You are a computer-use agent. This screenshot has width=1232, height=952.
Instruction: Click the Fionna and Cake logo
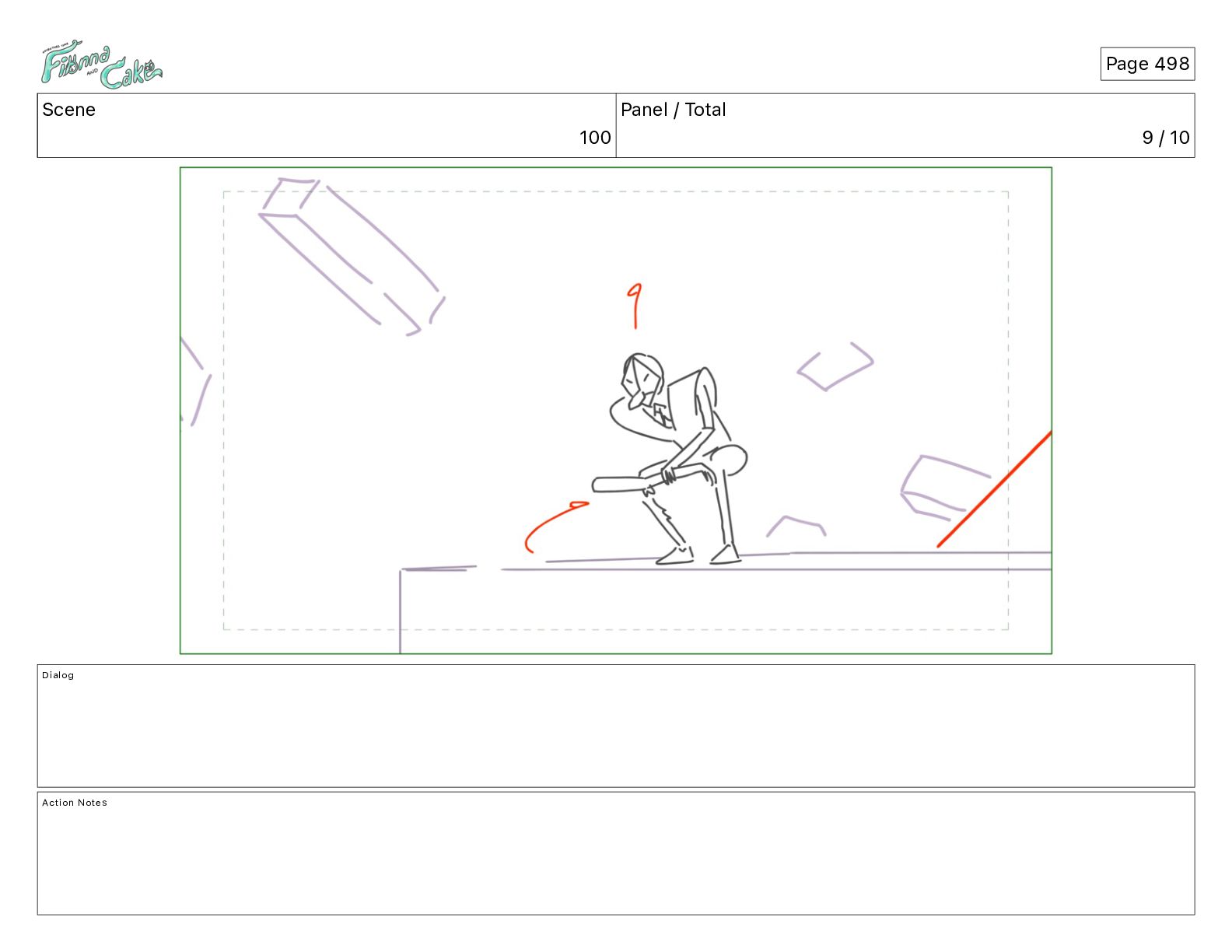tap(101, 66)
